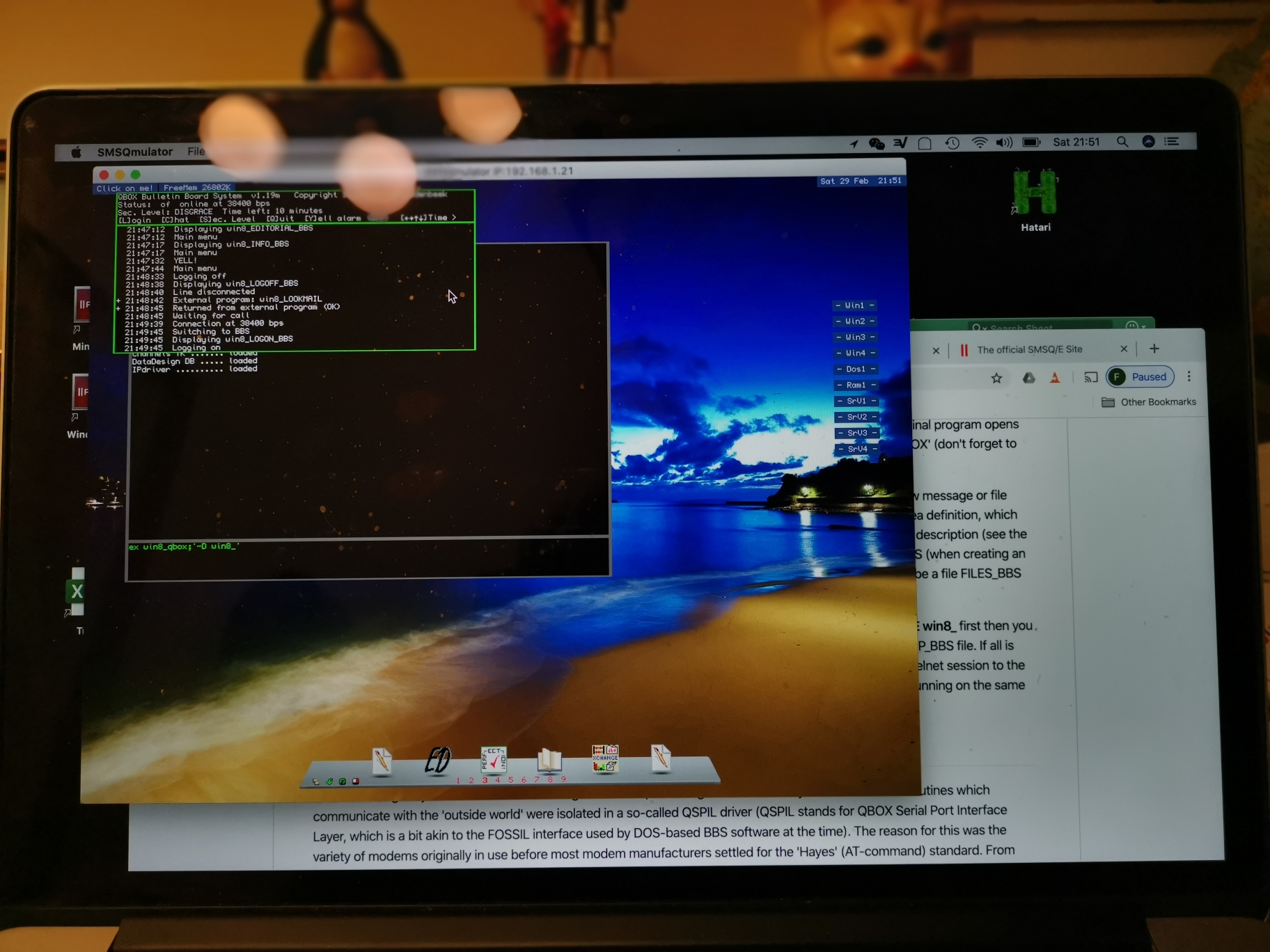Click the small green arrow icon on the dock
The width and height of the screenshot is (1270, 952).
click(x=329, y=782)
